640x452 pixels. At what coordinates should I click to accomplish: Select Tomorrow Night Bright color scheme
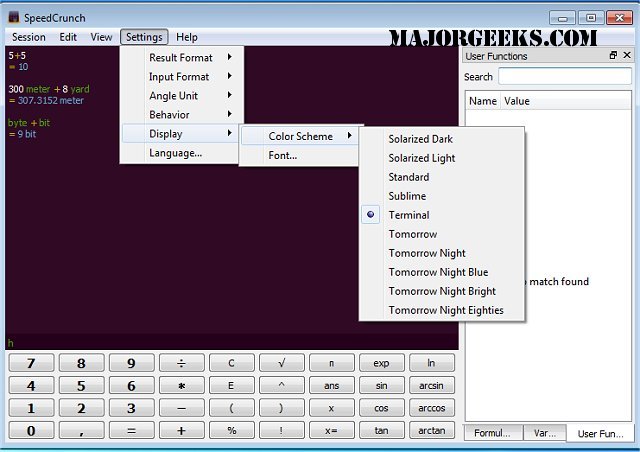pos(442,291)
